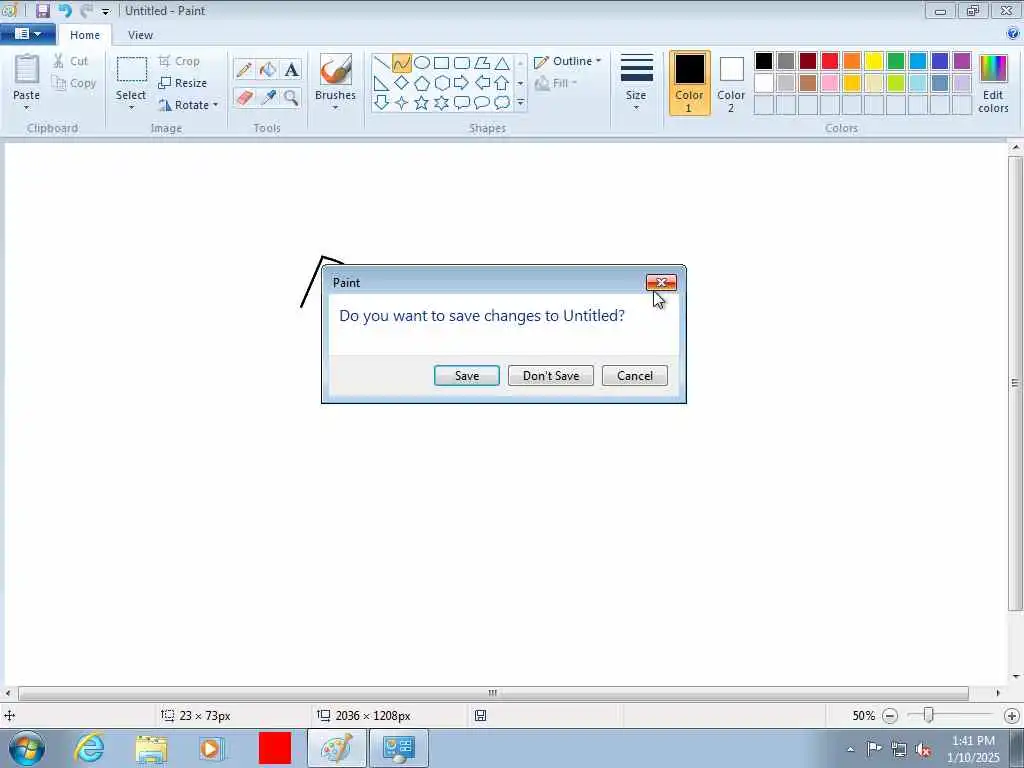Choose the purple color swatch
This screenshot has width=1024, height=768.
(962, 61)
